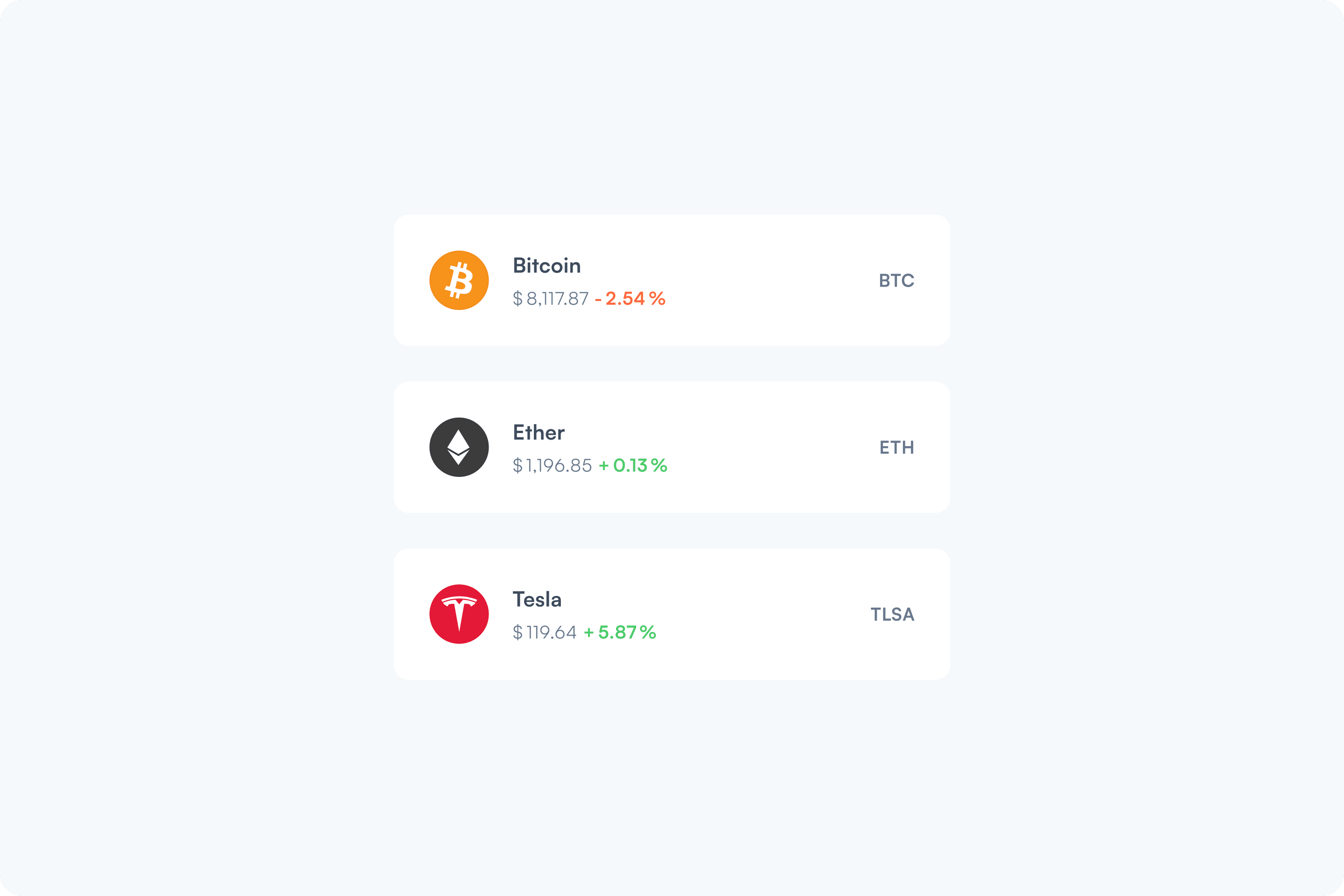Click the dollar sign before 8,117.87
This screenshot has width=1344, height=896.
(518, 298)
